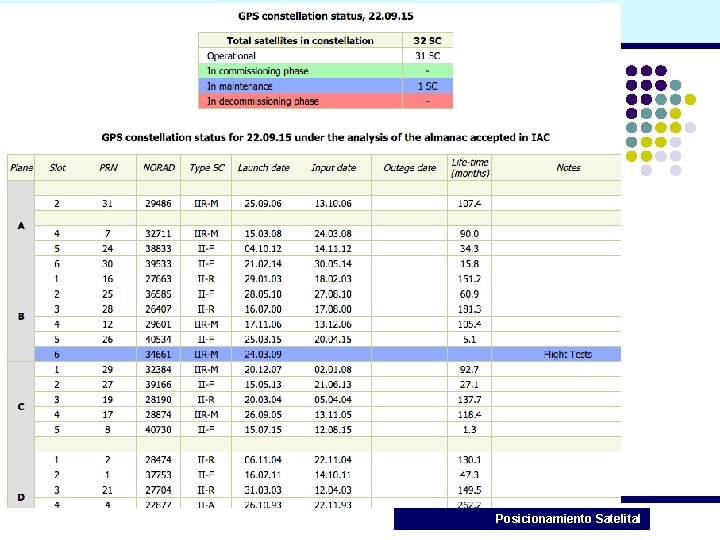Click NORAD value '37753'
Image resolution: width=720 pixels, height=540 pixels.
click(x=158, y=475)
